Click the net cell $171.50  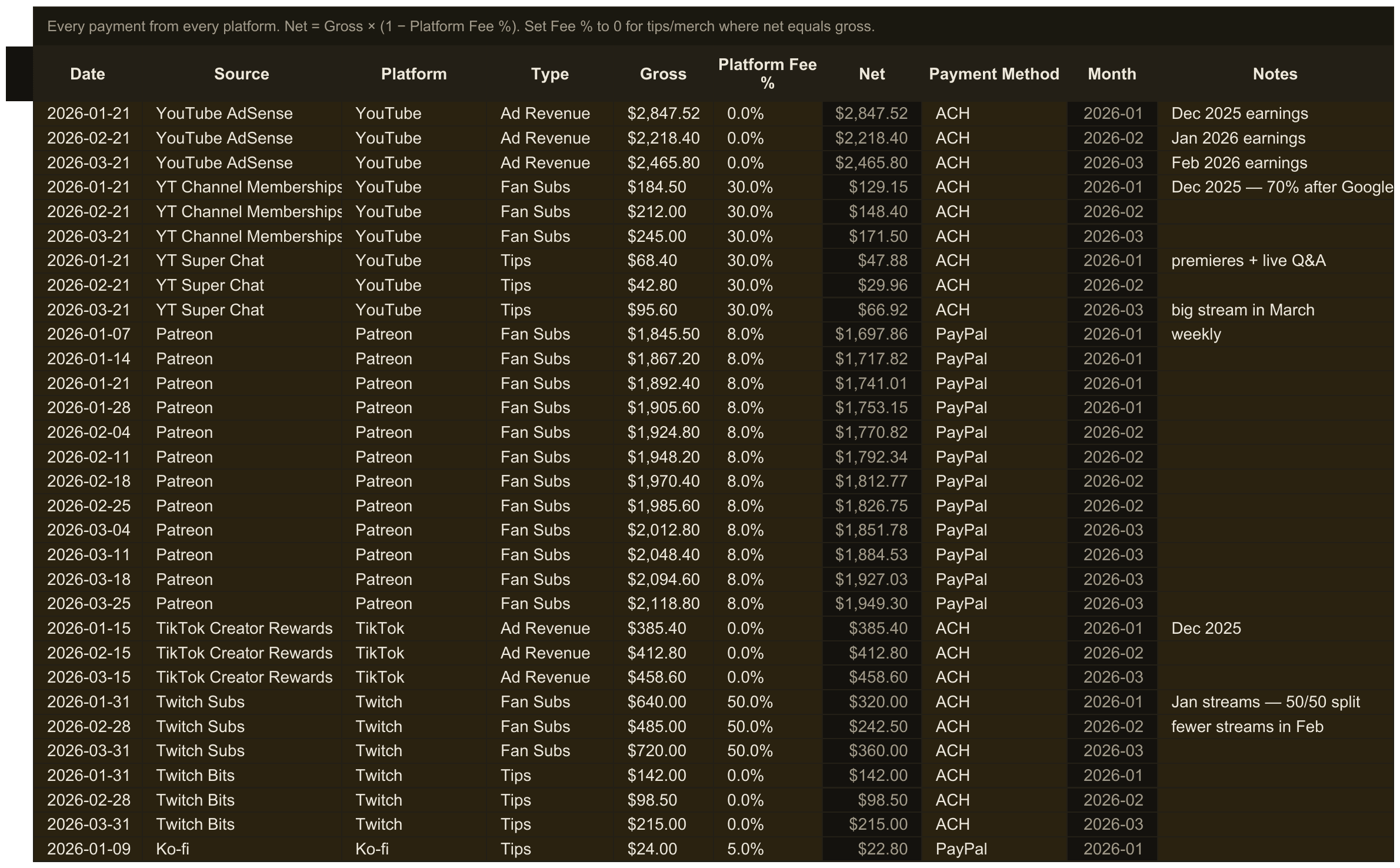tap(872, 237)
